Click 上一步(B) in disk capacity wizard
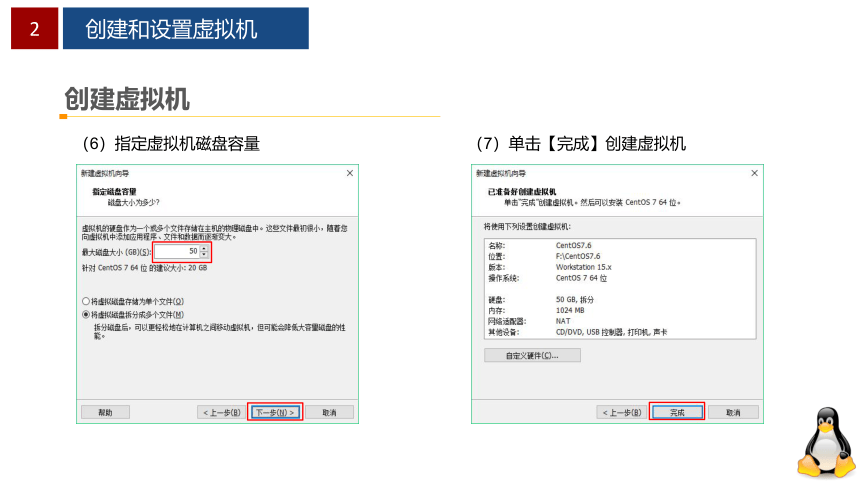 tap(222, 412)
